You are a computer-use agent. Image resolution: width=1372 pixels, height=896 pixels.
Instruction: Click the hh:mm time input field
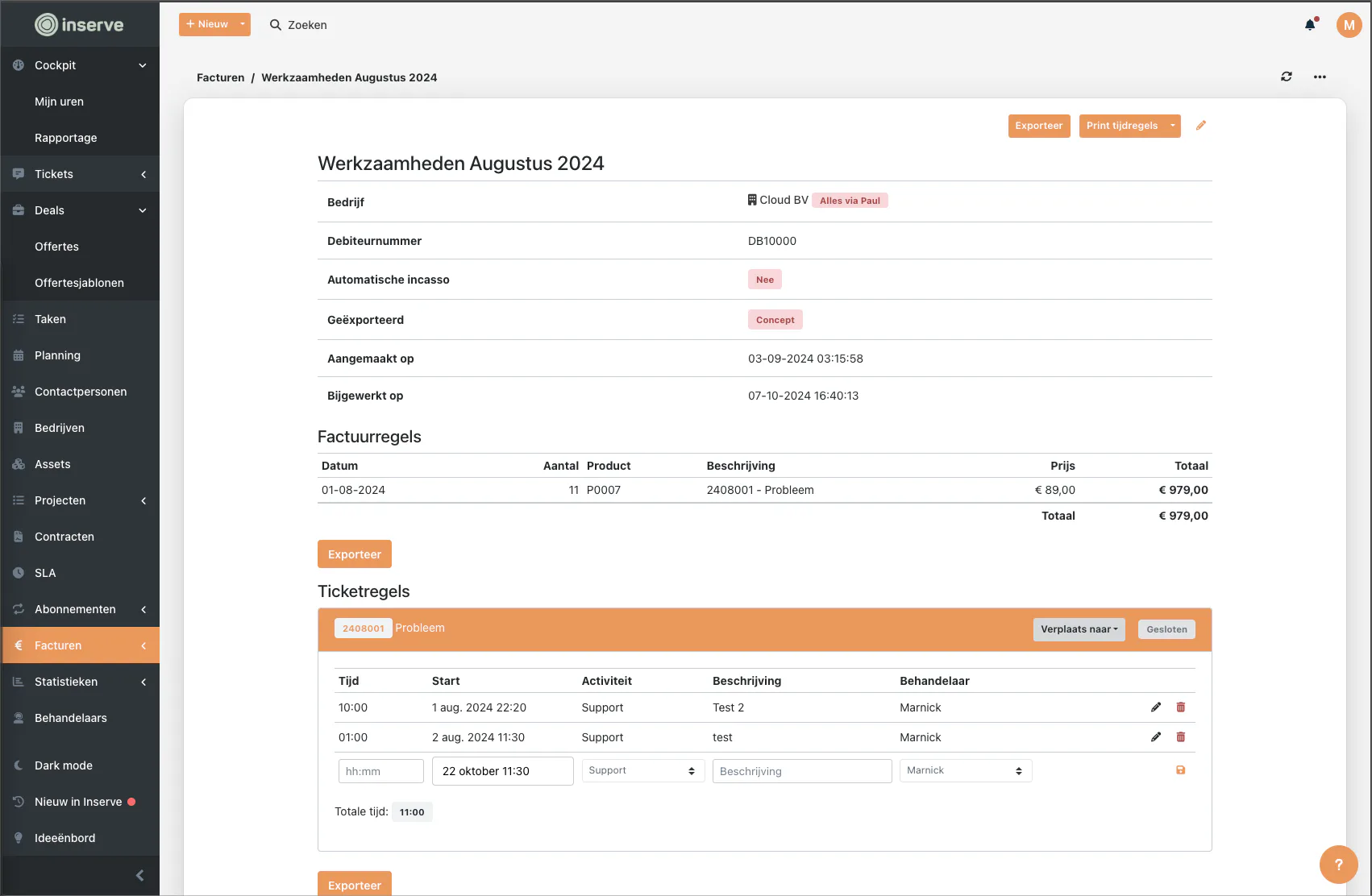point(381,771)
